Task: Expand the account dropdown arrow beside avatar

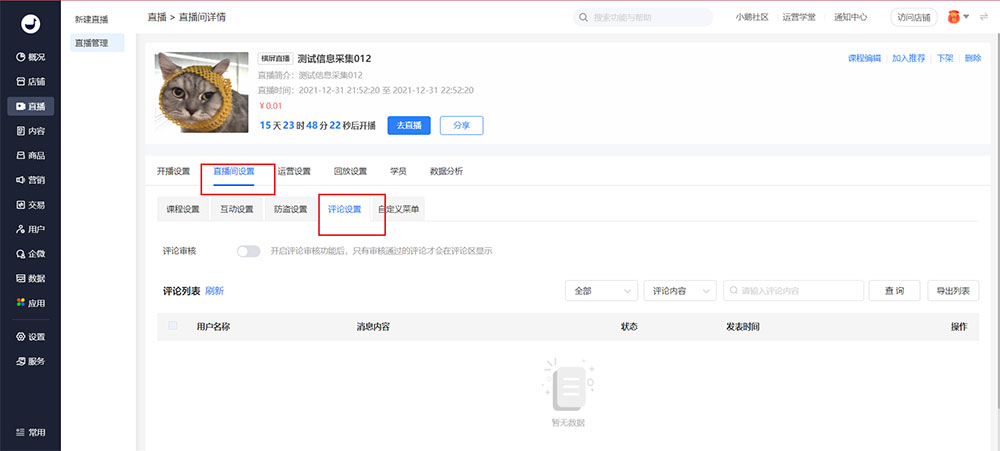Action: tap(967, 17)
